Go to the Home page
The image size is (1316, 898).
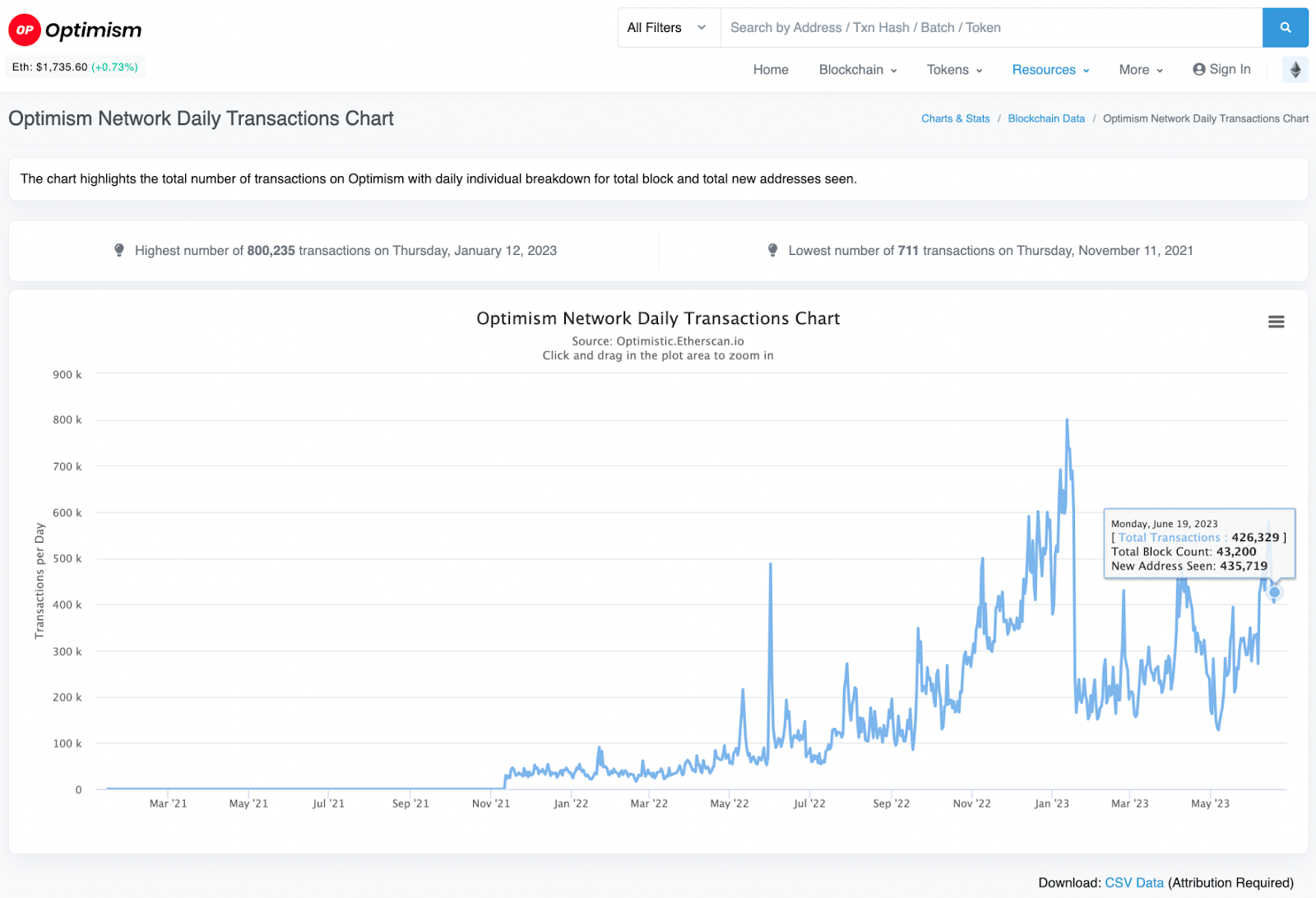[x=771, y=70]
